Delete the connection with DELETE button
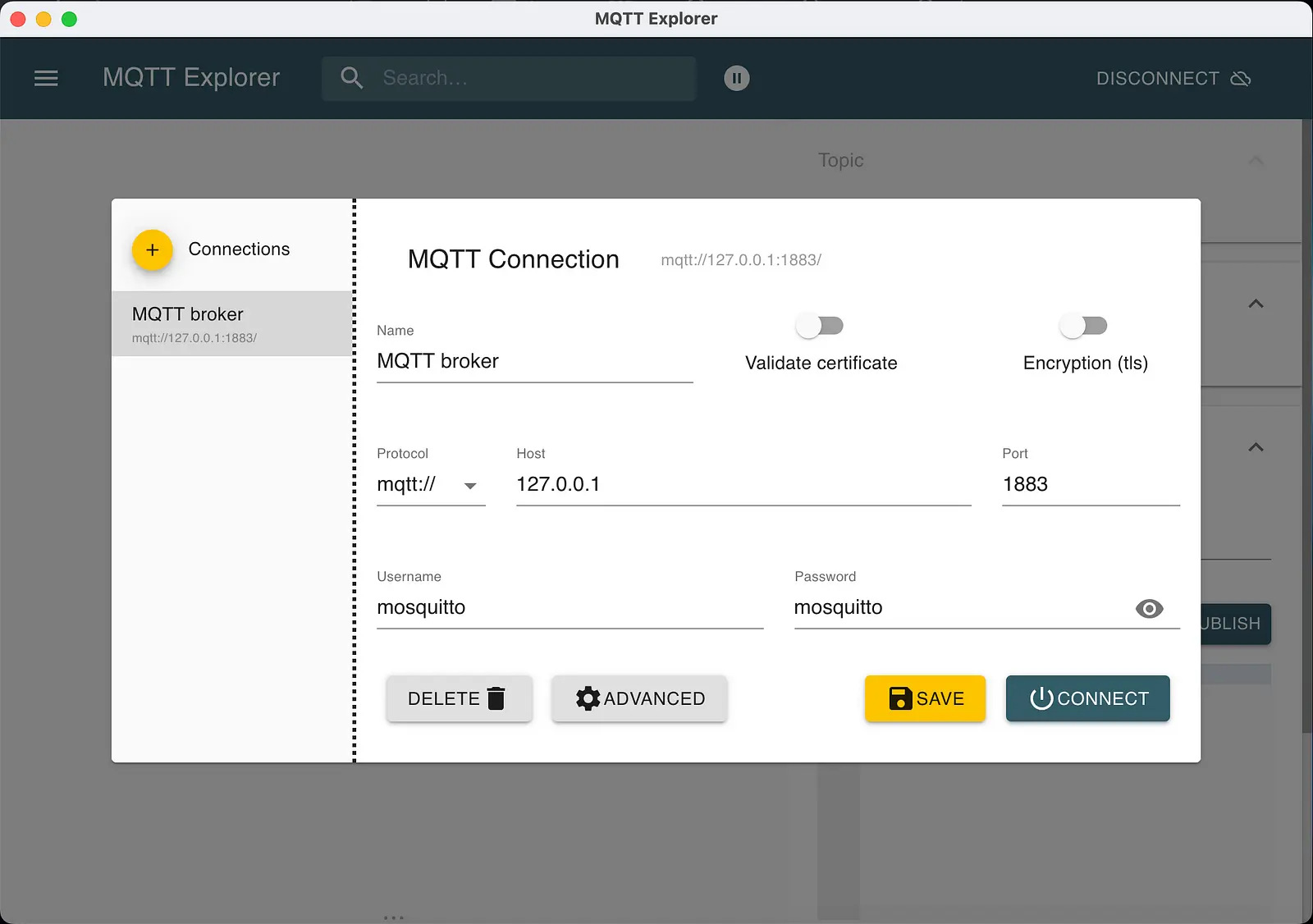Viewport: 1313px width, 924px height. point(459,698)
